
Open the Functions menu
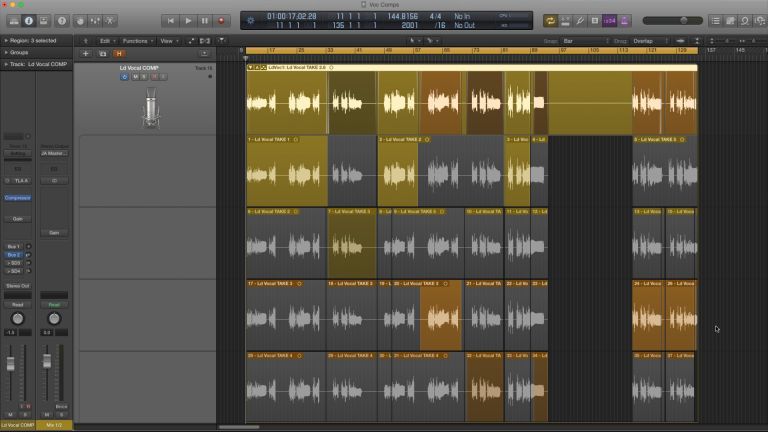pyautogui.click(x=136, y=41)
